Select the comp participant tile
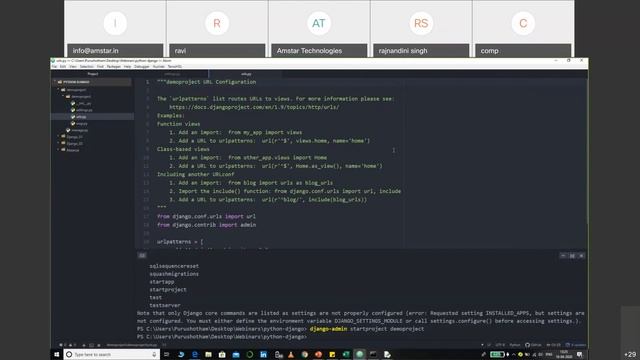Screen dimensions: 640x360 pos(523,29)
